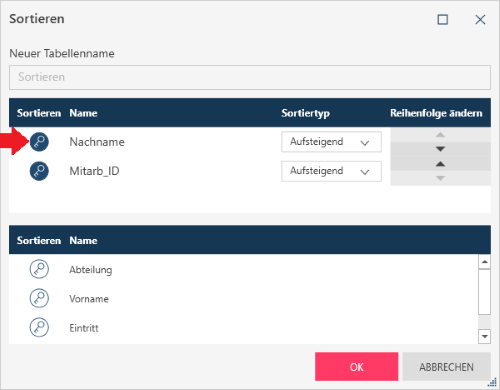Click disabled down arrow for Mitarb_ID
The height and width of the screenshot is (390, 500).
click(440, 178)
